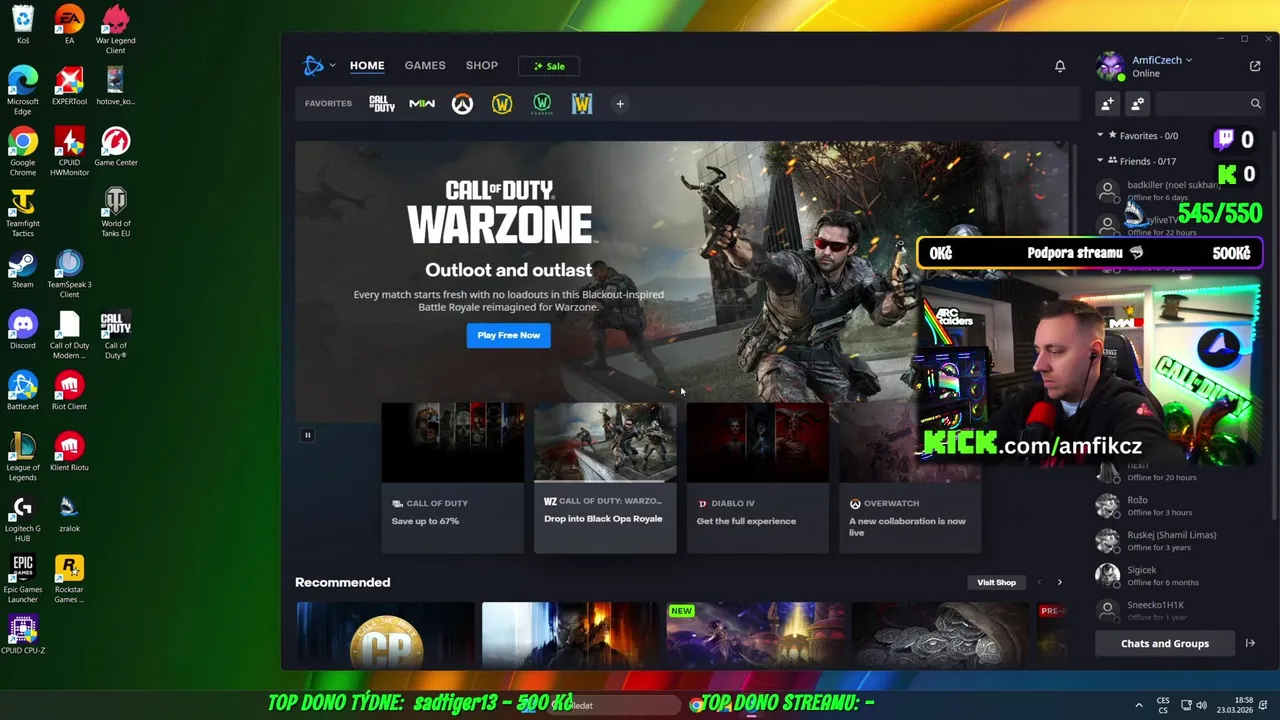Open the Drop into Black Ops Royale card
The width and height of the screenshot is (1280, 720).
tap(605, 478)
